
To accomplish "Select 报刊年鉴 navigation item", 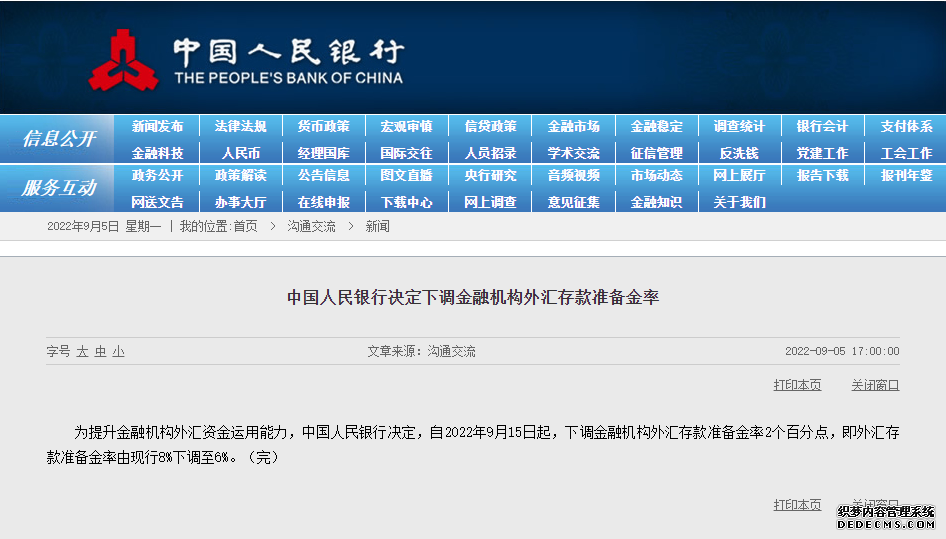I will (906, 175).
